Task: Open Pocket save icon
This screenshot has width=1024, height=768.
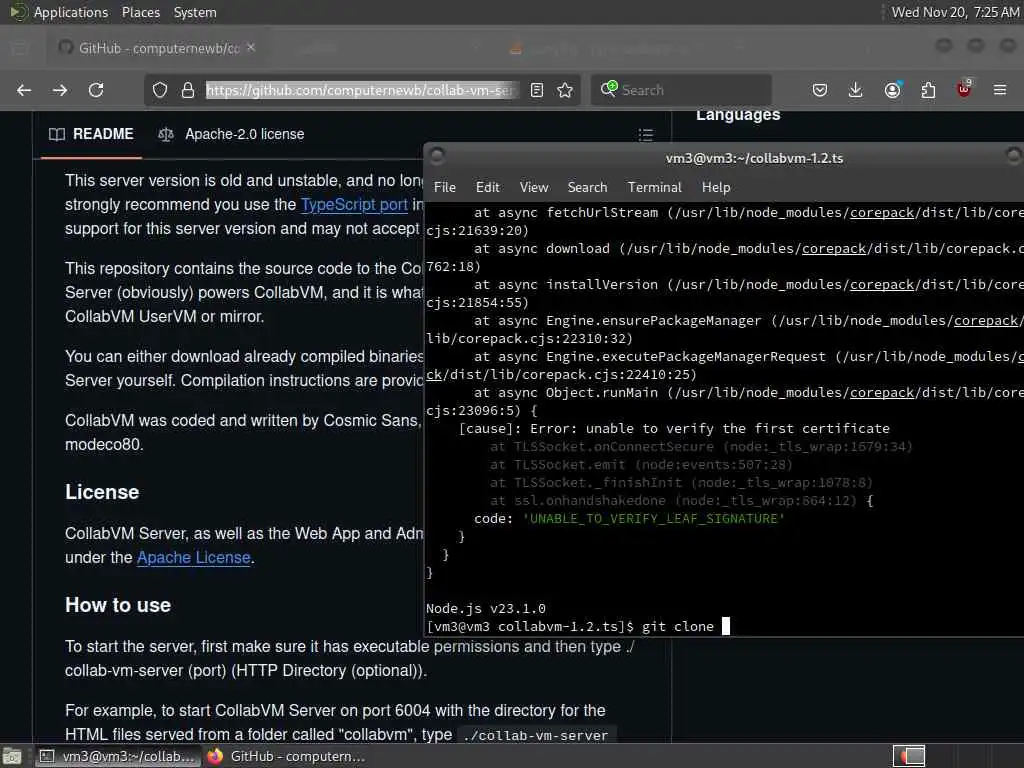Action: tap(820, 90)
